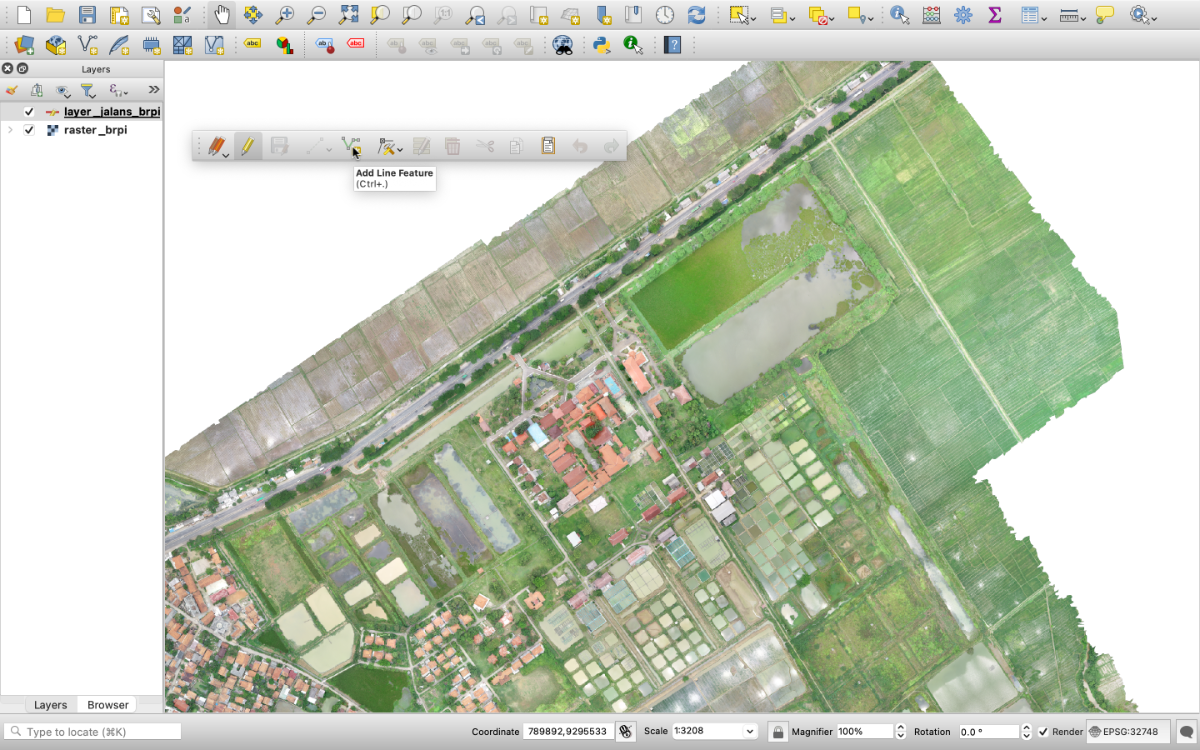The height and width of the screenshot is (750, 1200).
Task: Switch to the Layers tab
Action: tap(50, 705)
